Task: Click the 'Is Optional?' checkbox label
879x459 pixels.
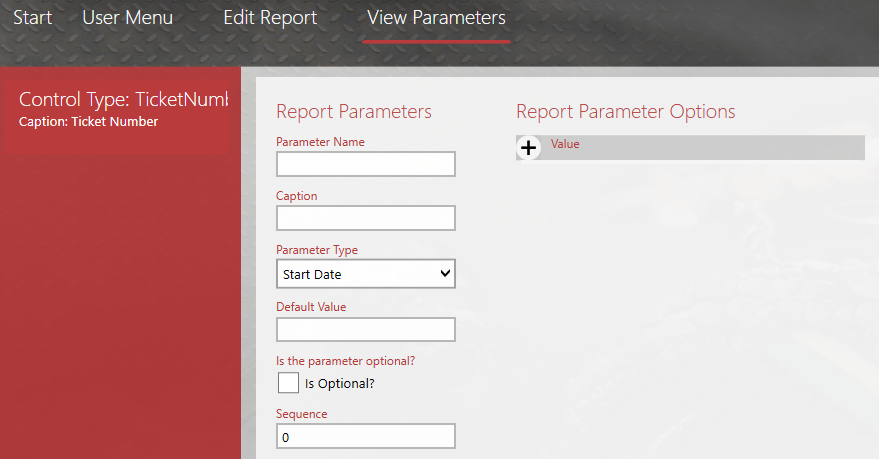Action: (340, 384)
